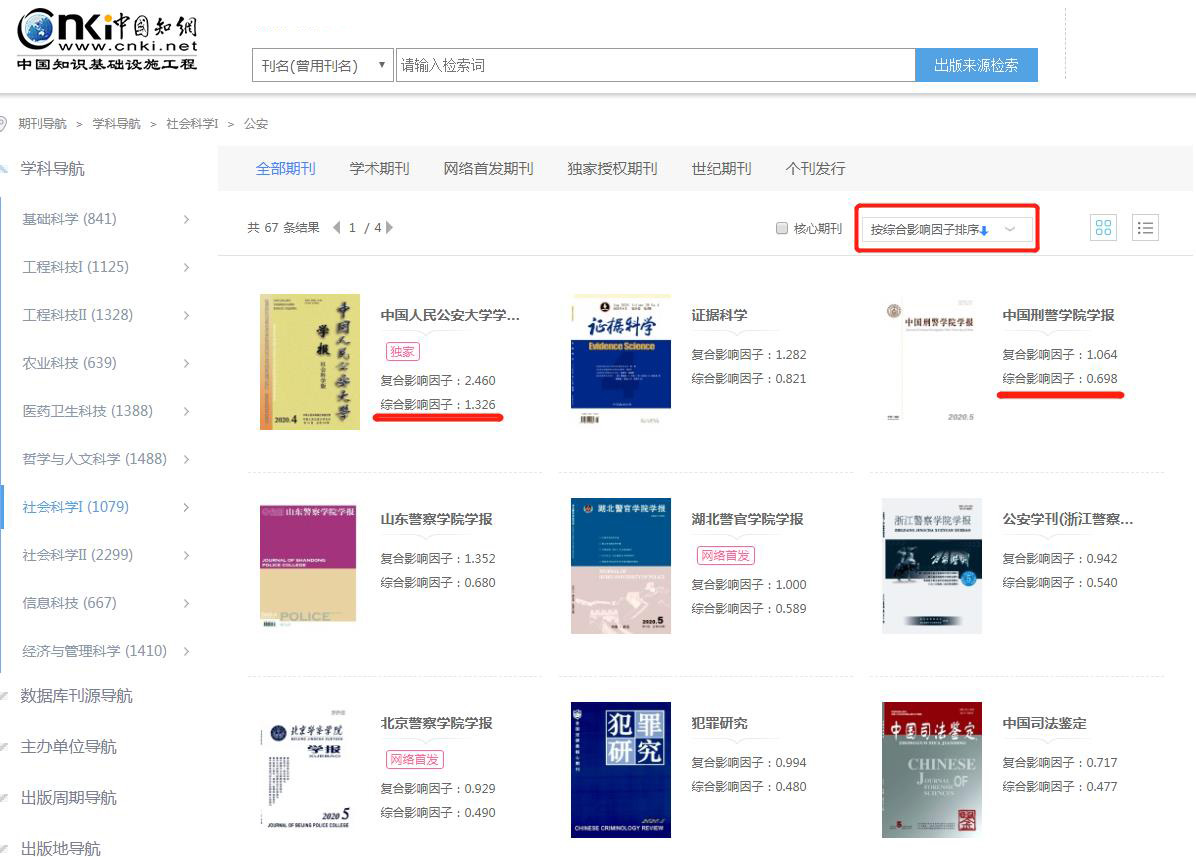The image size is (1196, 857).
Task: Switch to list view layout icon
Action: point(1145,227)
